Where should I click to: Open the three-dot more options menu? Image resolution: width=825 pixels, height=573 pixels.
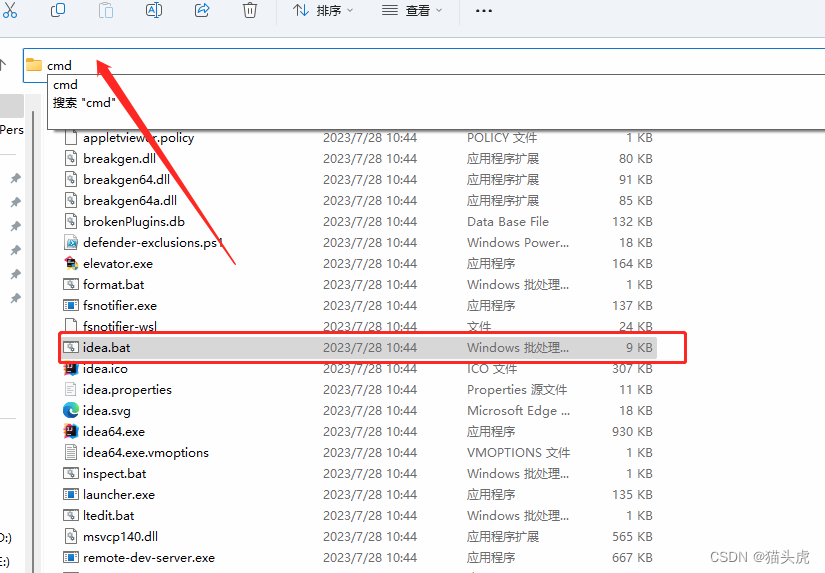pyautogui.click(x=484, y=11)
